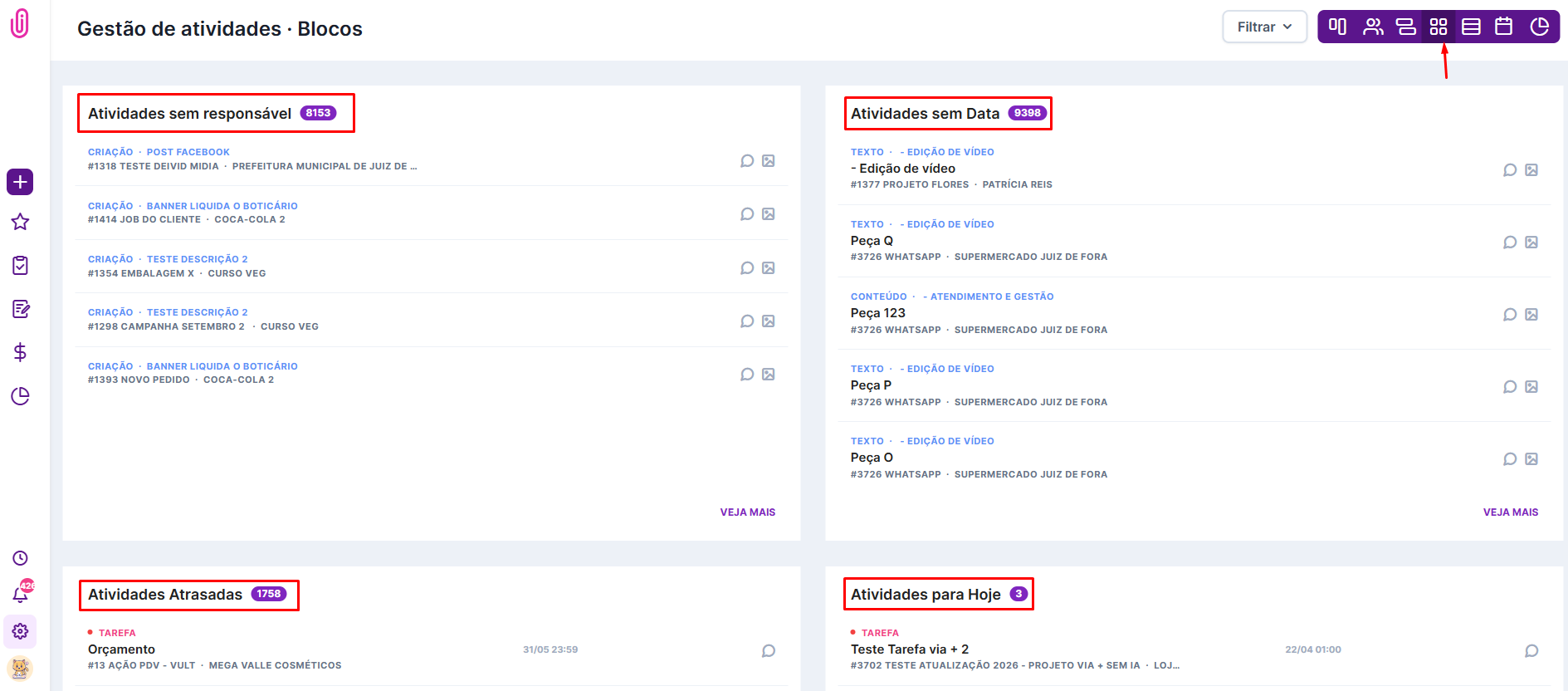The width and height of the screenshot is (1568, 691).
Task: Open the Peça 123 activity
Action: [x=877, y=313]
